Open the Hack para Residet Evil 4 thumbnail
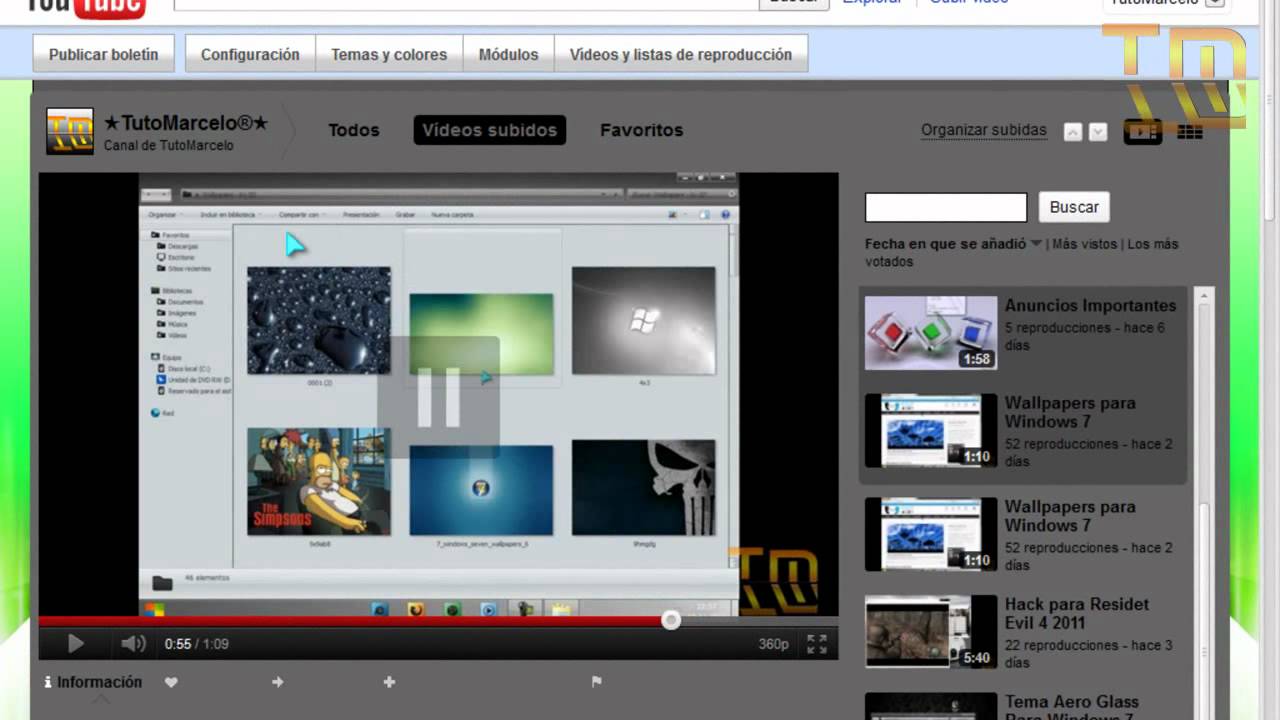 pos(931,632)
